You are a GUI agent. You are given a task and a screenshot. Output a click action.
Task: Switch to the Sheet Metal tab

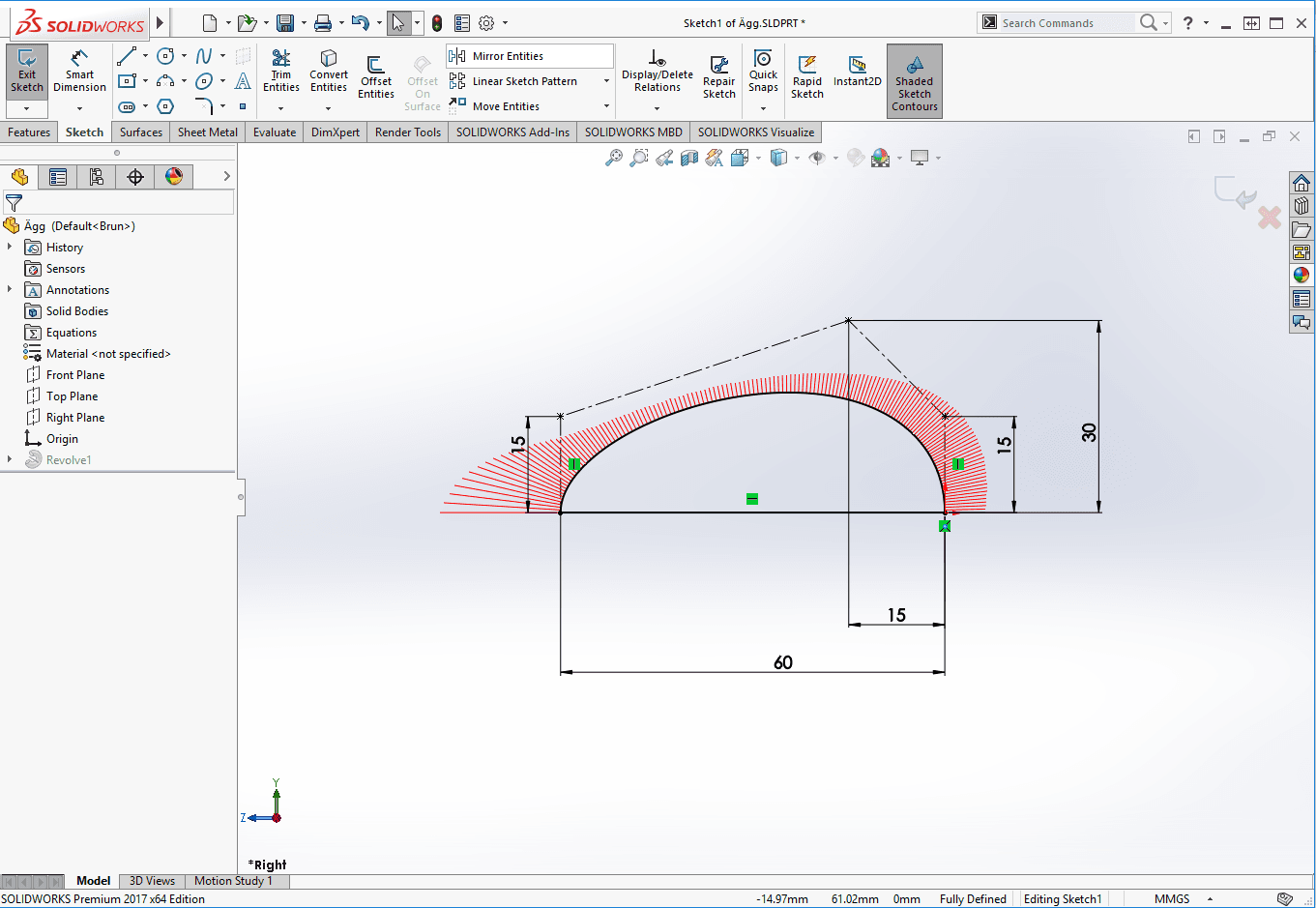pyautogui.click(x=207, y=132)
